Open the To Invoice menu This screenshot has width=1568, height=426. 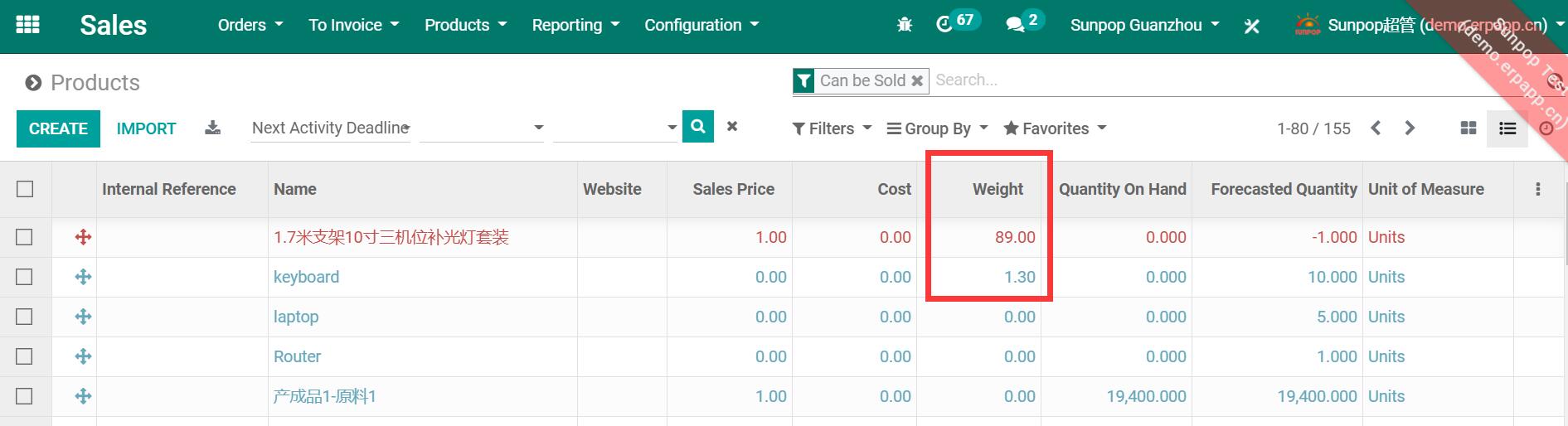[354, 25]
